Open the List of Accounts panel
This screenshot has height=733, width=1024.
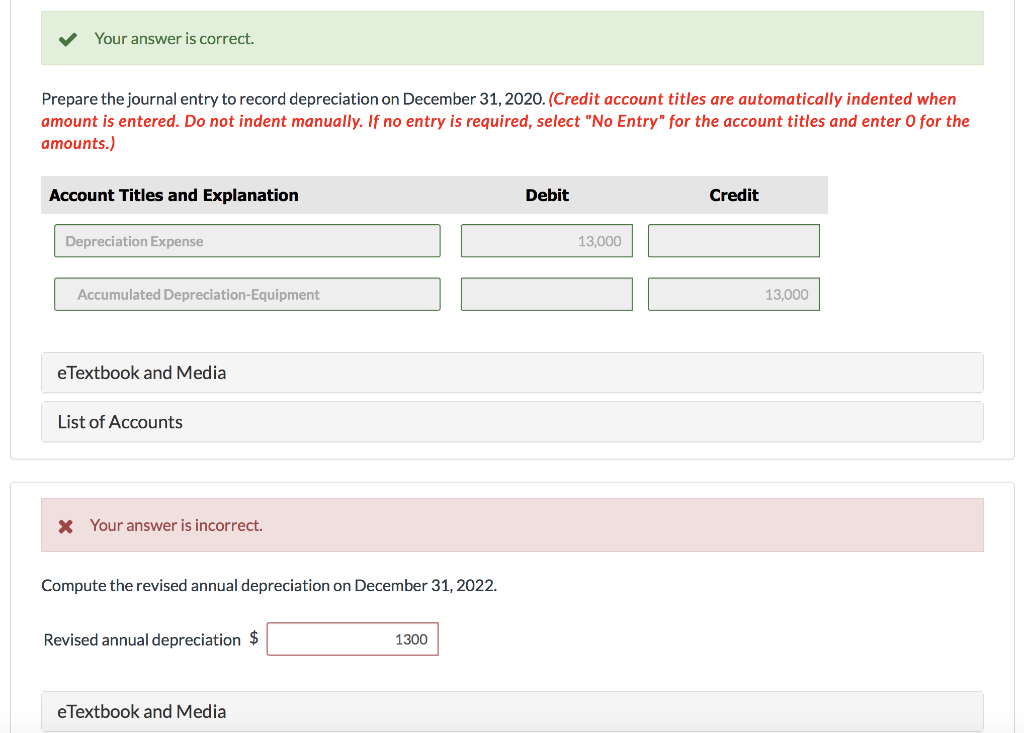pos(119,421)
